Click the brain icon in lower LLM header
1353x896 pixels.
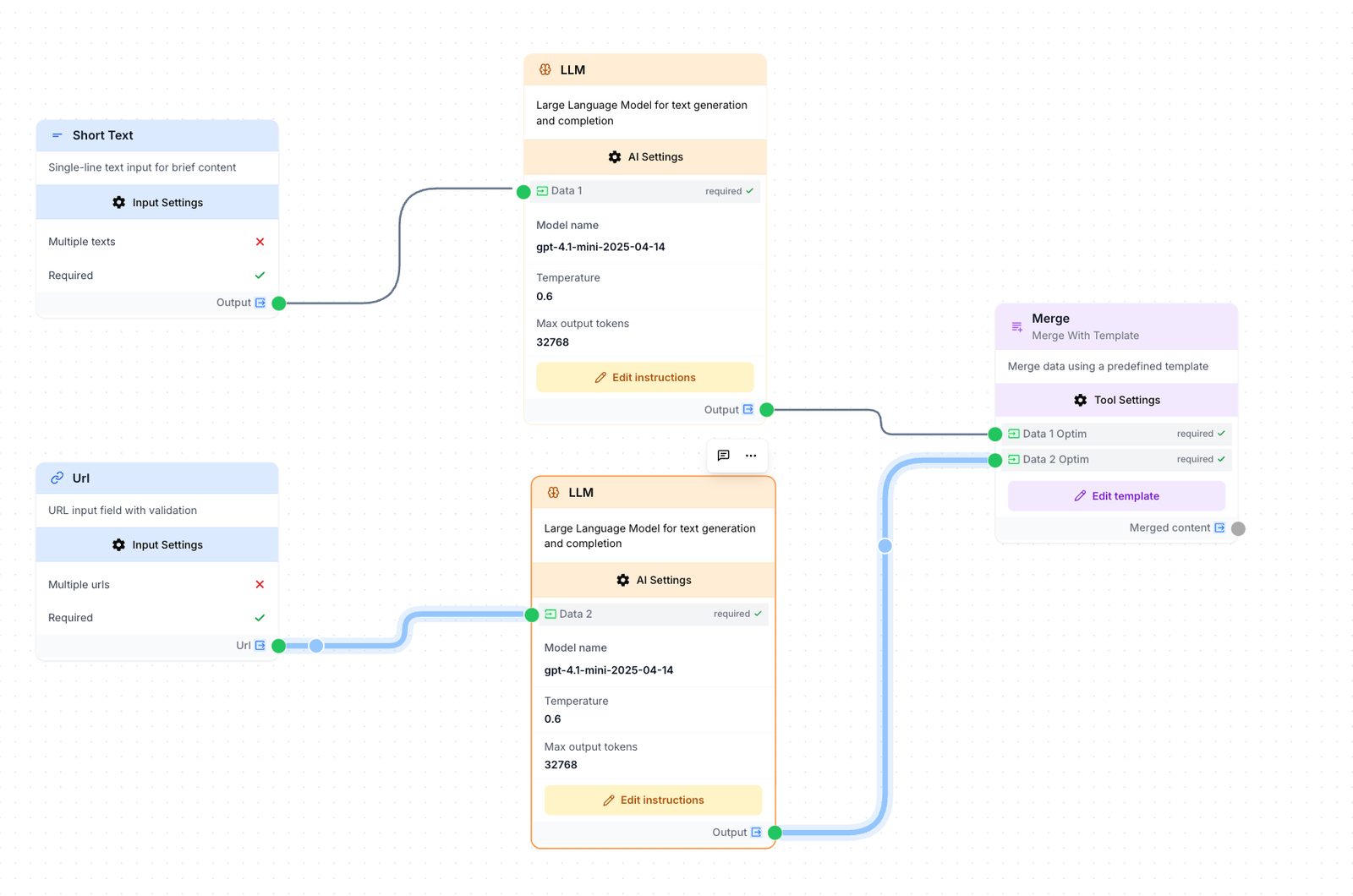(553, 493)
